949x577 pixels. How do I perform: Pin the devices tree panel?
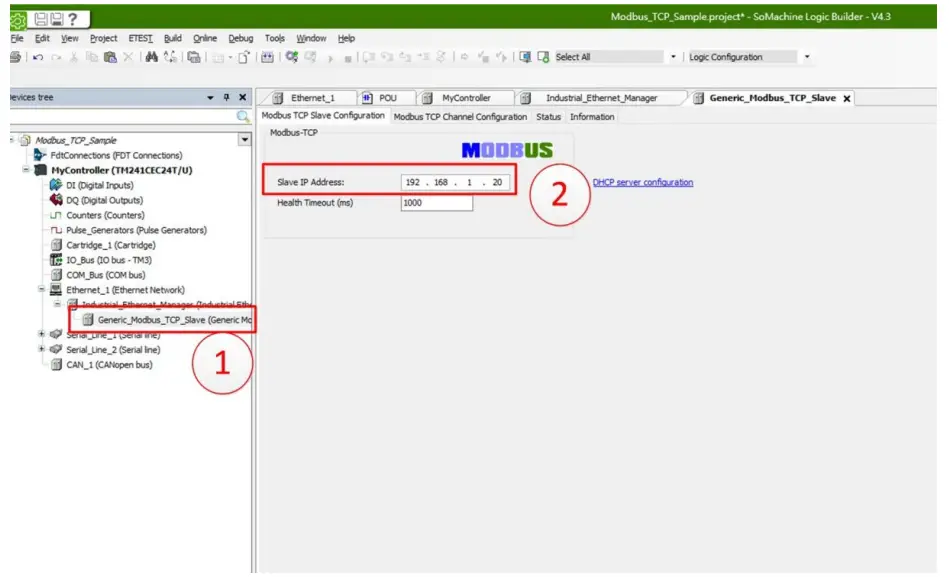[x=226, y=97]
